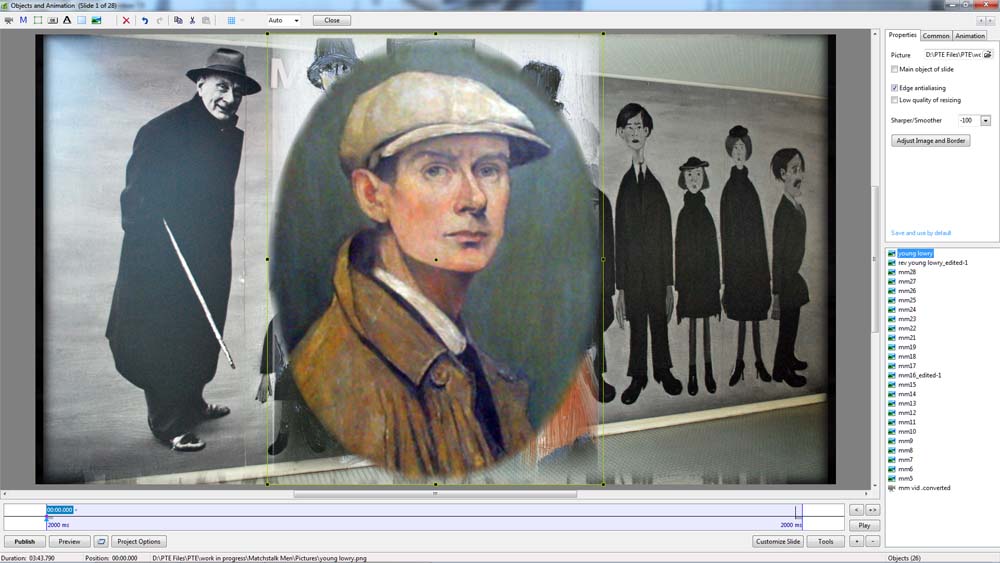The image size is (1000, 563).
Task: Click the horizontal scrollbar under the canvas
Action: point(435,494)
